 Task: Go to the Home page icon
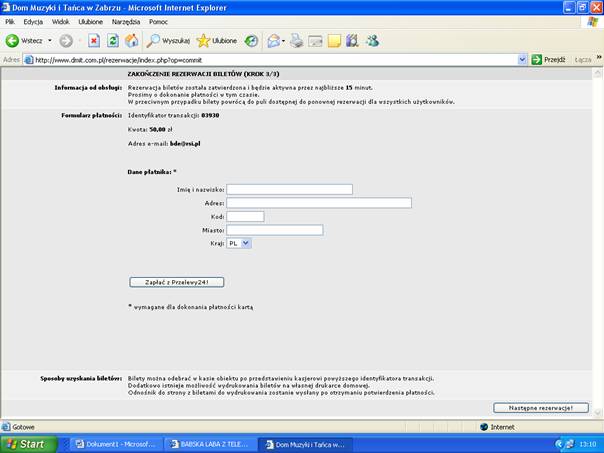point(131,41)
